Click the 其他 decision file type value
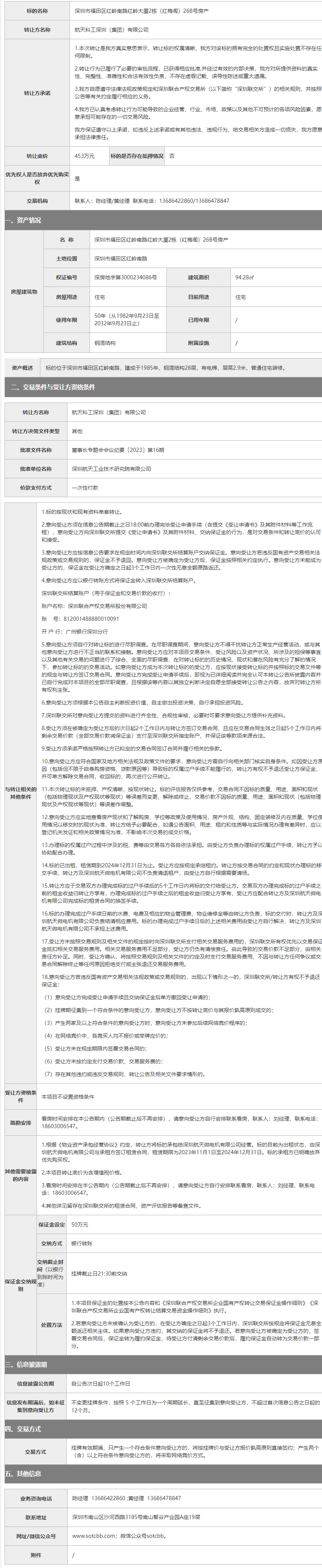The width and height of the screenshot is (322, 1568). pos(77,431)
